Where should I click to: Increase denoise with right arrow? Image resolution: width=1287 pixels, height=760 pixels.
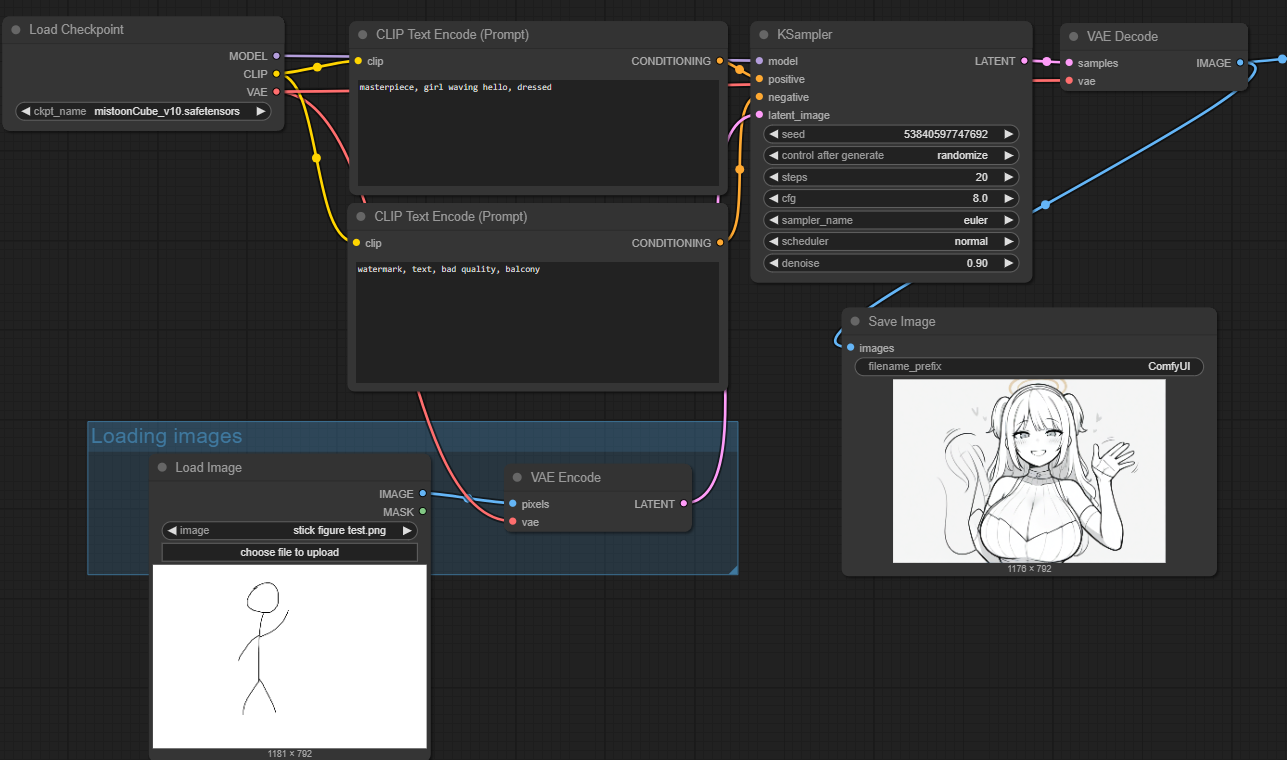[1009, 264]
